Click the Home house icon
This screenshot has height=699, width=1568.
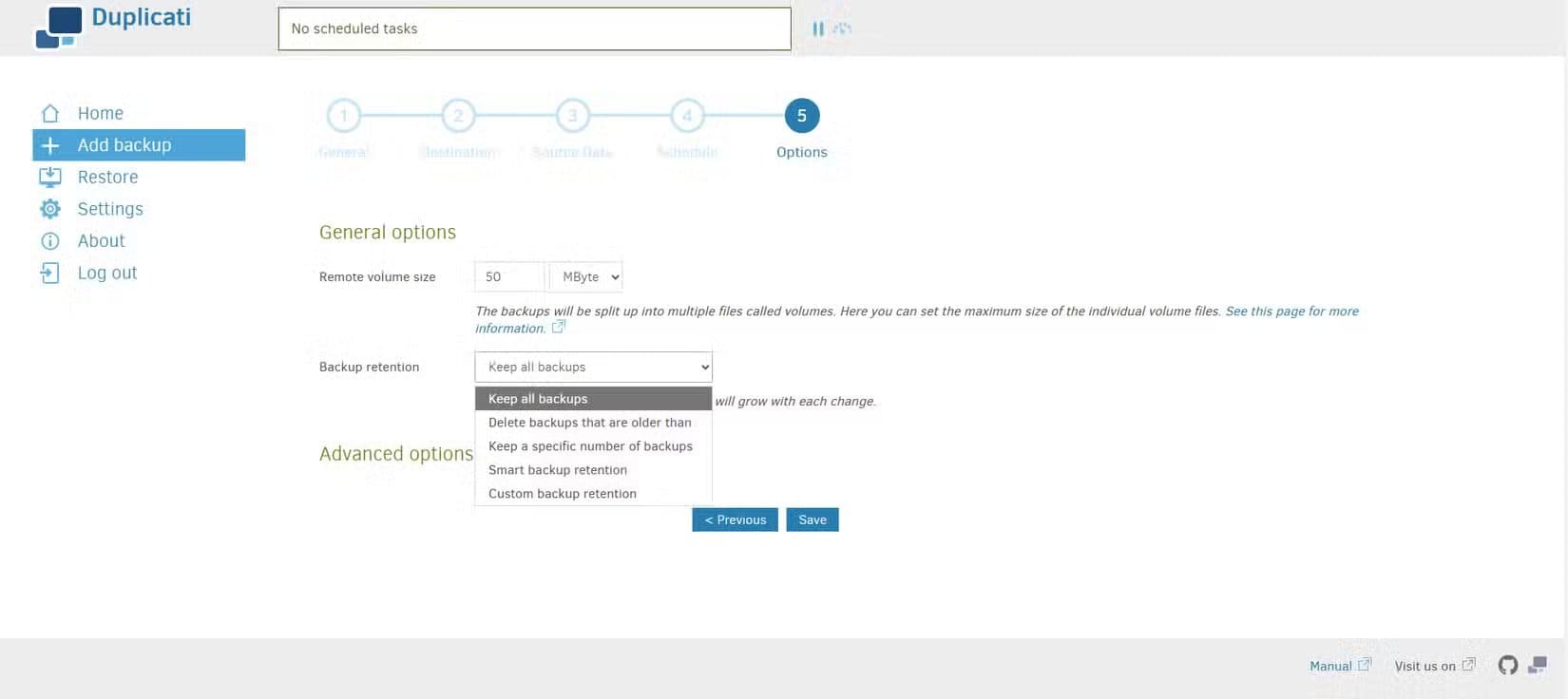click(x=50, y=113)
